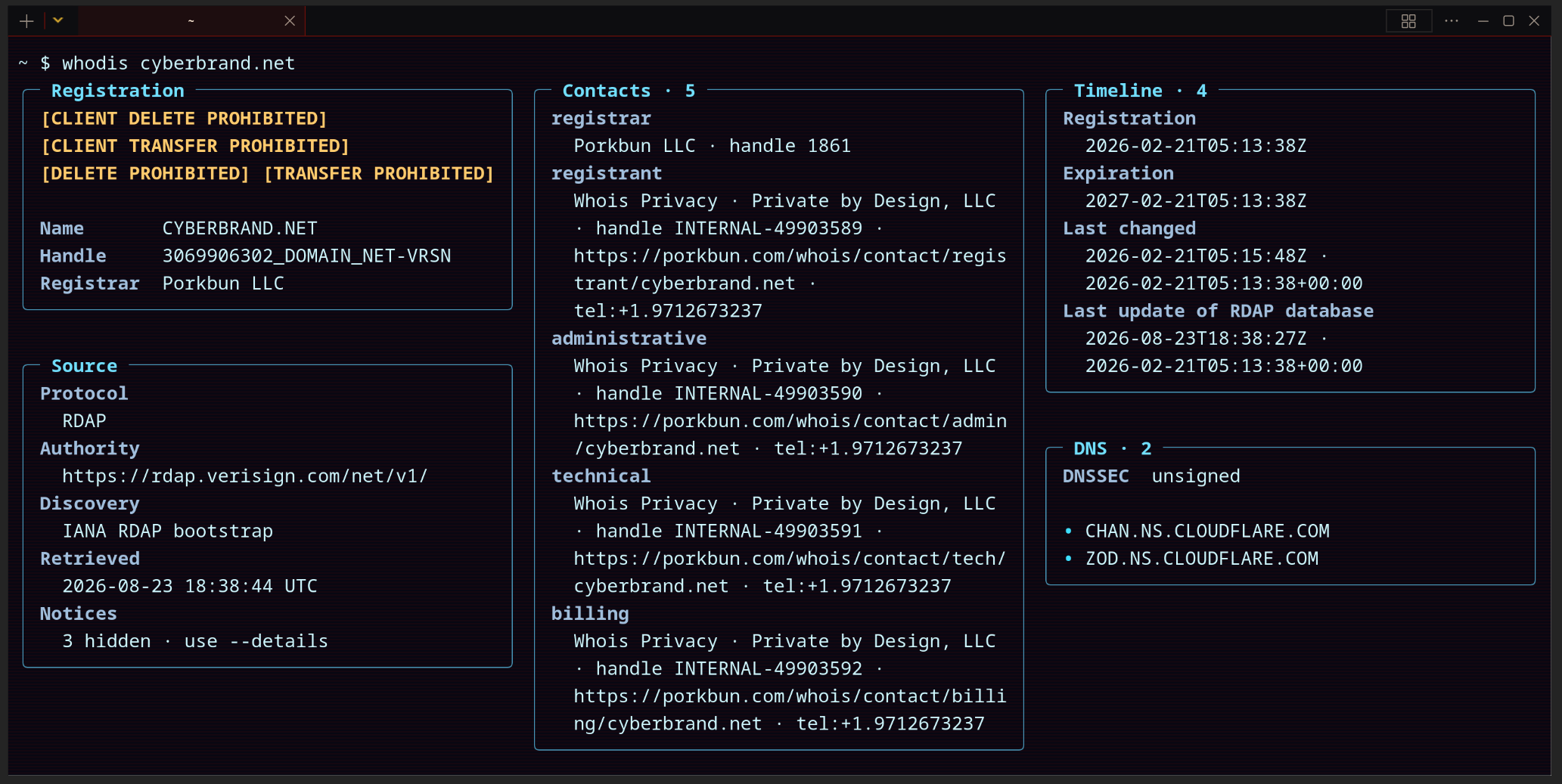Click the Source panel heading
This screenshot has width=1562, height=784.
(x=84, y=366)
